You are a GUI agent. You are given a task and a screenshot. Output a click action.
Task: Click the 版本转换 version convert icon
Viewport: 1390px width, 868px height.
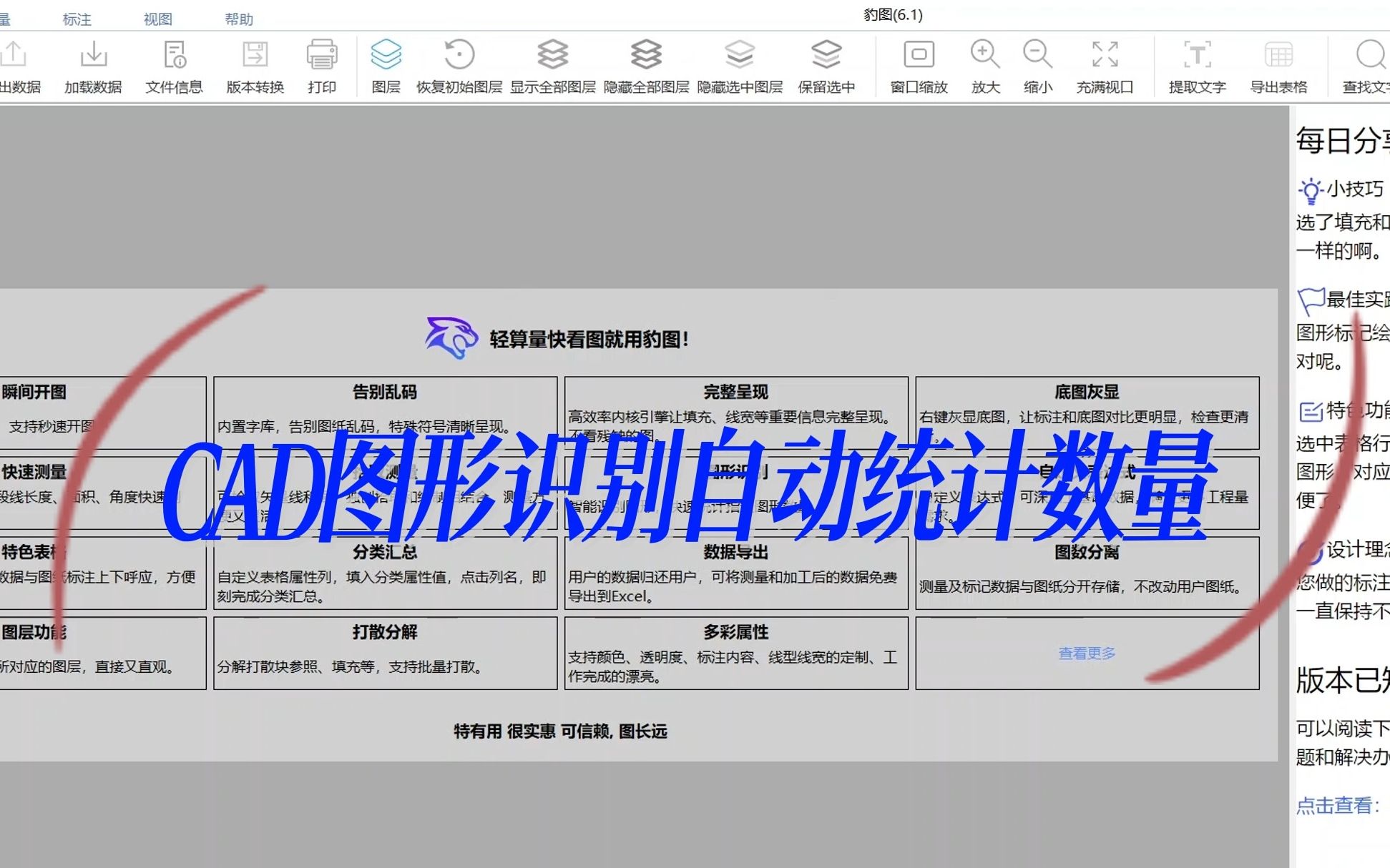coord(255,56)
